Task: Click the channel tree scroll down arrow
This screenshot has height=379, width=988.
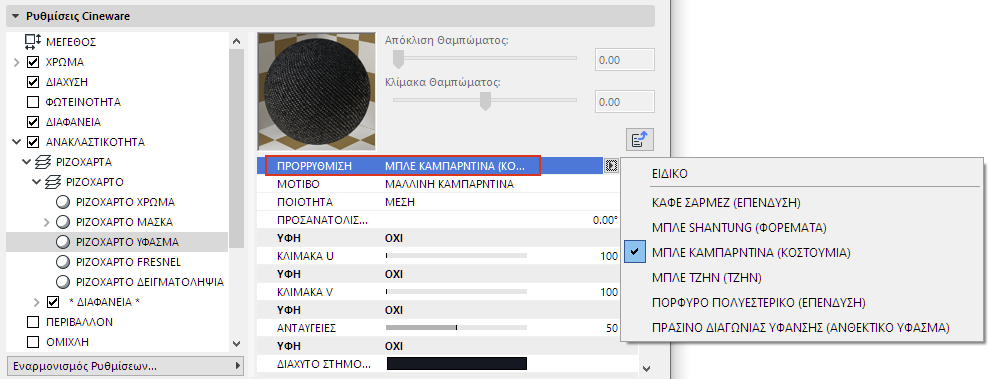Action: 236,344
